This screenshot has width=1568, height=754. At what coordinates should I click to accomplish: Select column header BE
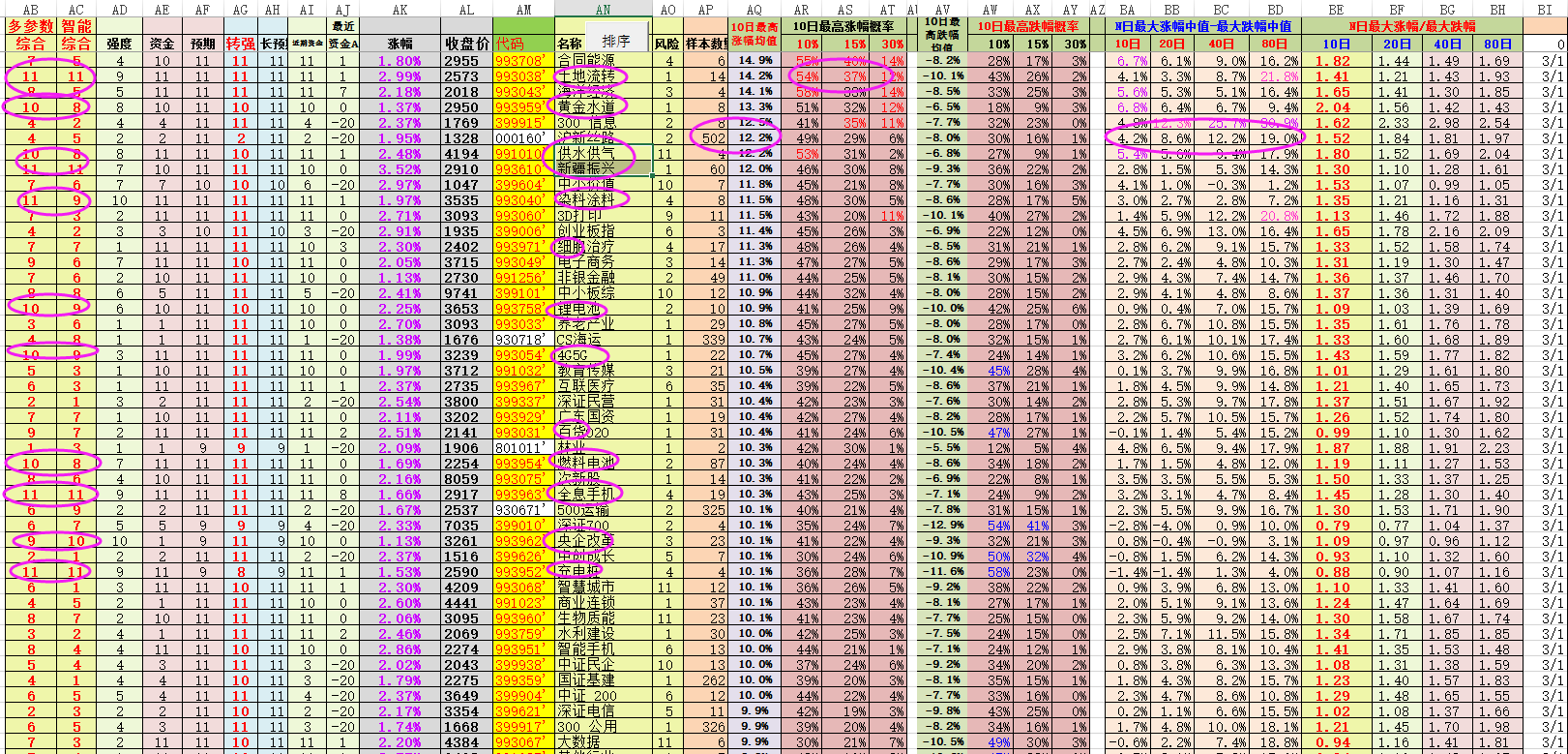(x=1336, y=9)
